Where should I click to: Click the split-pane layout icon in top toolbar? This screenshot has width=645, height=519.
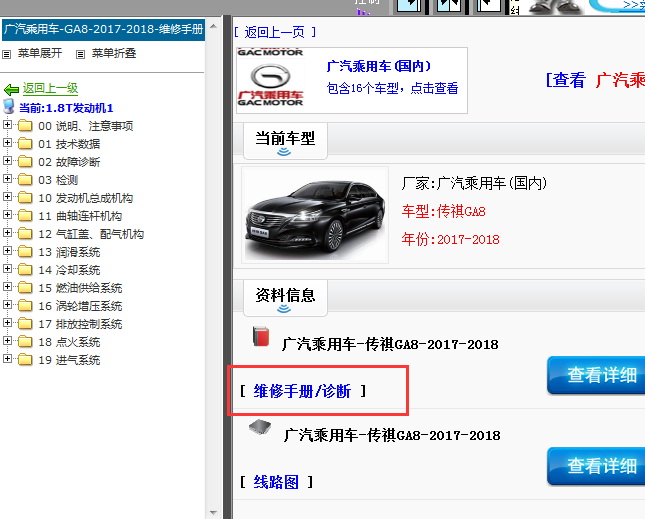point(449,5)
